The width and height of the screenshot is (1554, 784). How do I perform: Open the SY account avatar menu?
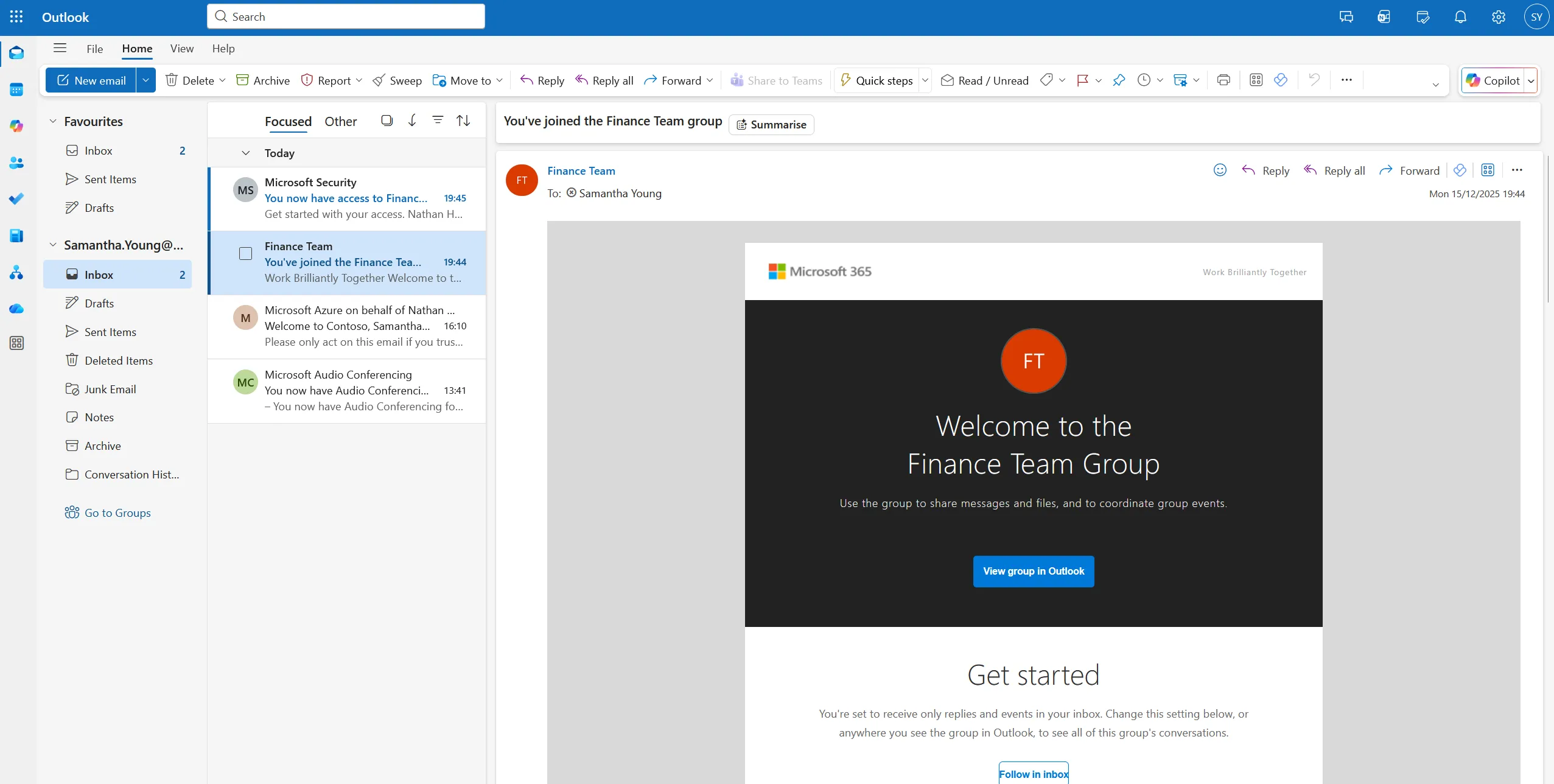point(1536,17)
